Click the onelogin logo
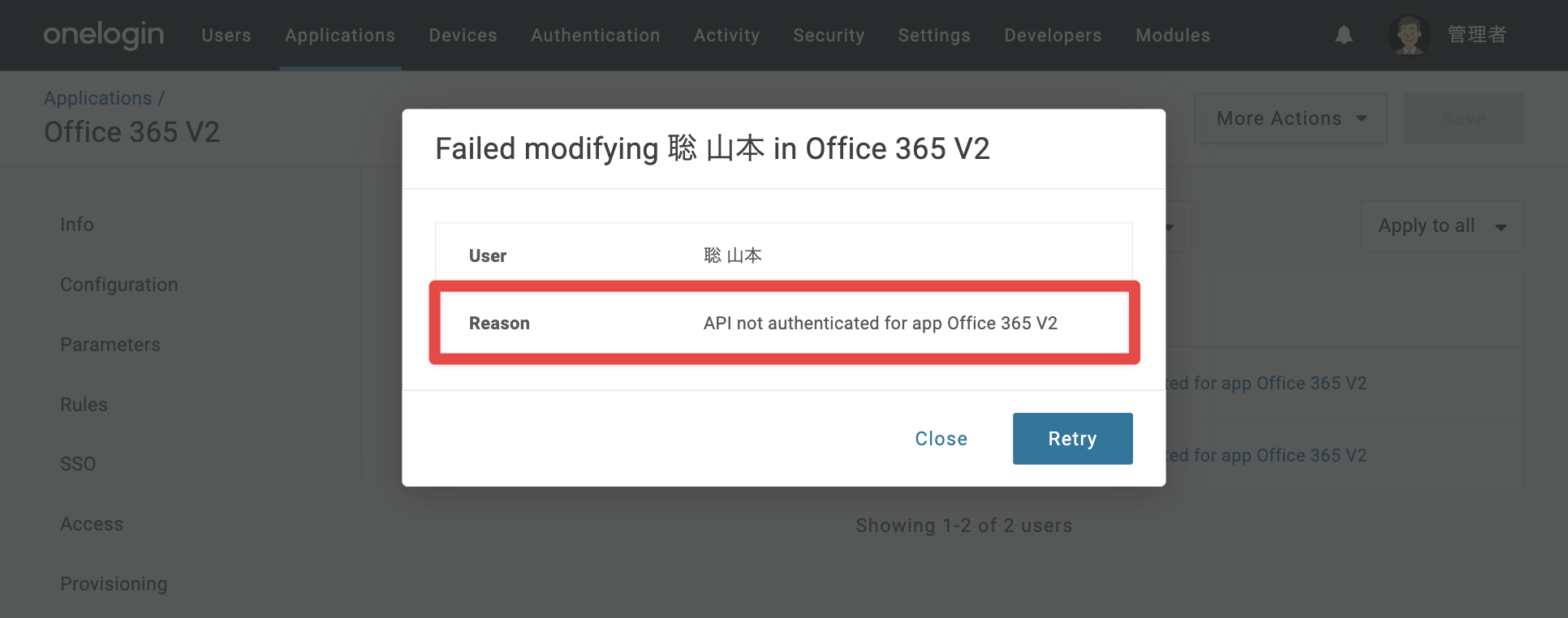Viewport: 1568px width, 618px height. [x=104, y=35]
